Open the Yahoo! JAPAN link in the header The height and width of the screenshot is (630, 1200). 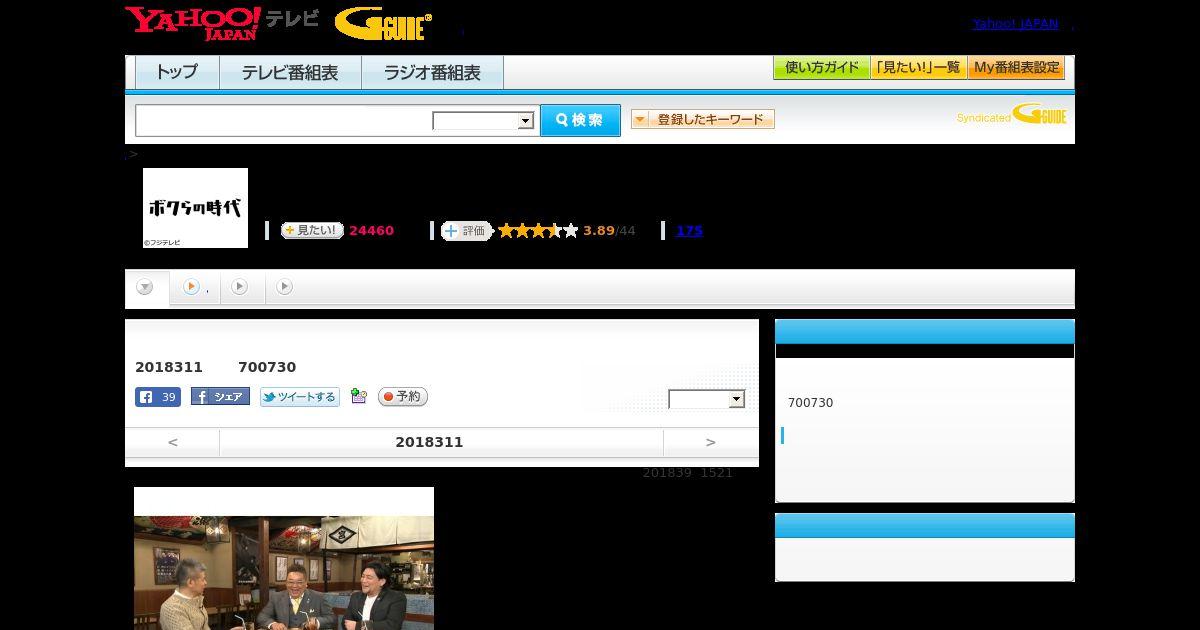tap(1015, 24)
